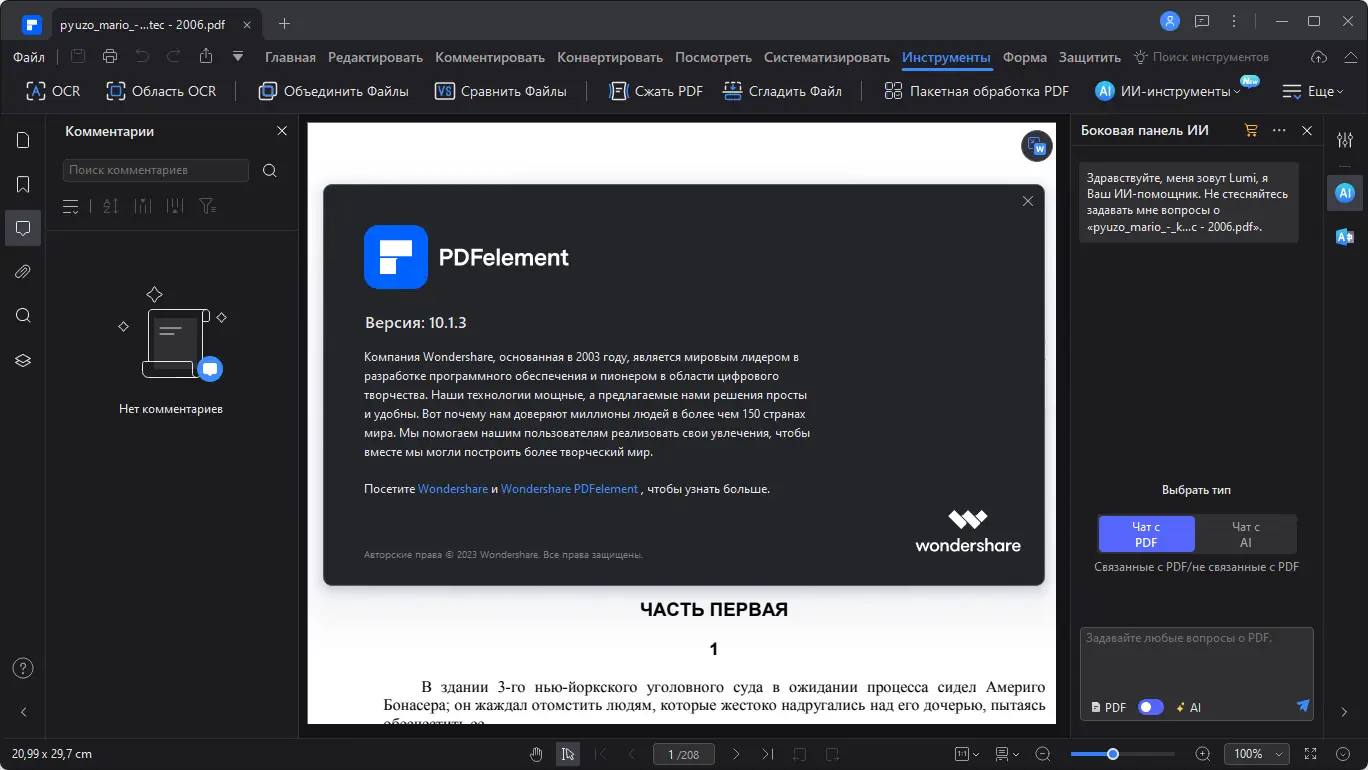Open AI panel more options (three dots)
This screenshot has width=1368, height=770.
[1279, 131]
